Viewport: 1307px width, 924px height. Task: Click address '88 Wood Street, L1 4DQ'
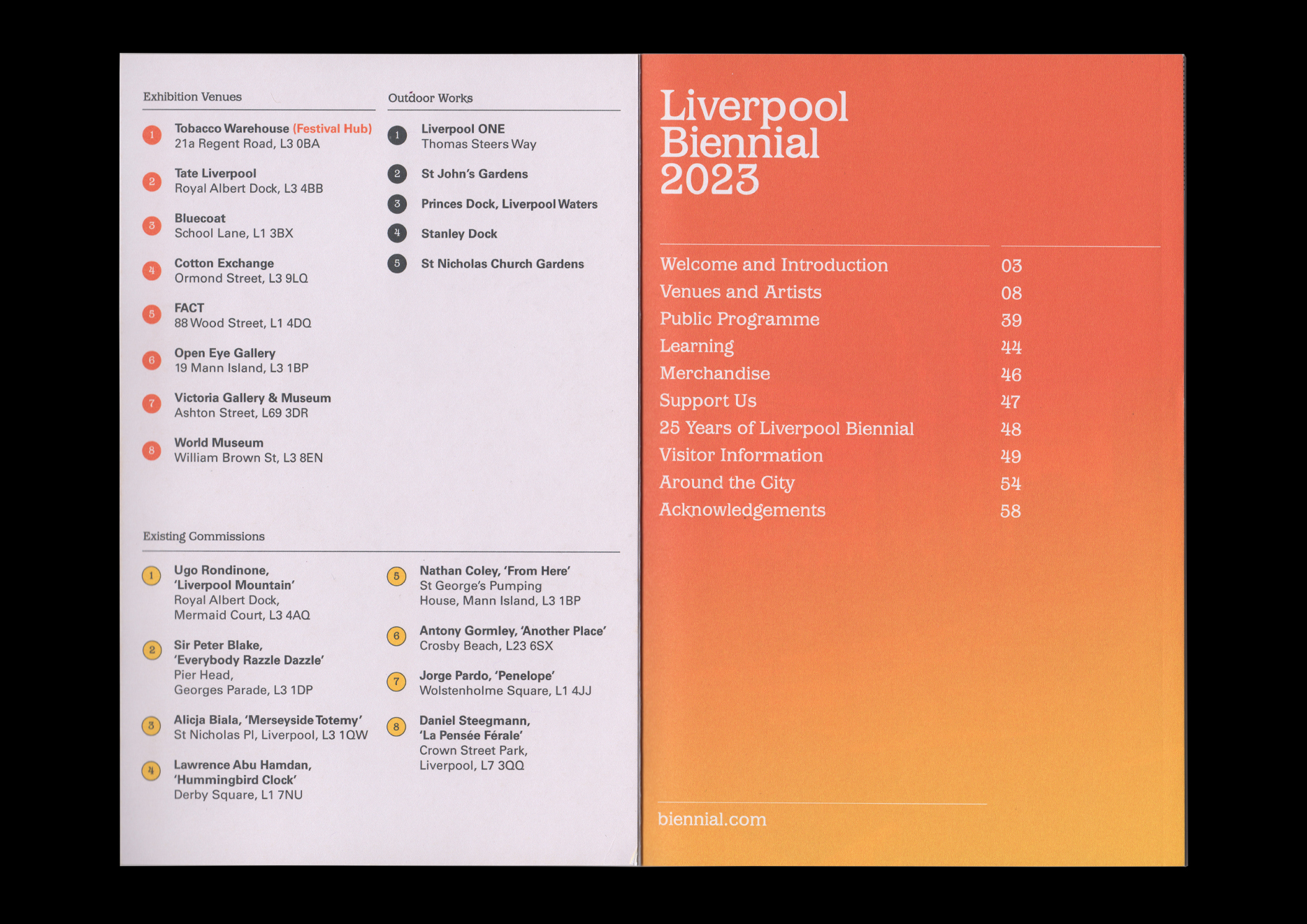243,323
